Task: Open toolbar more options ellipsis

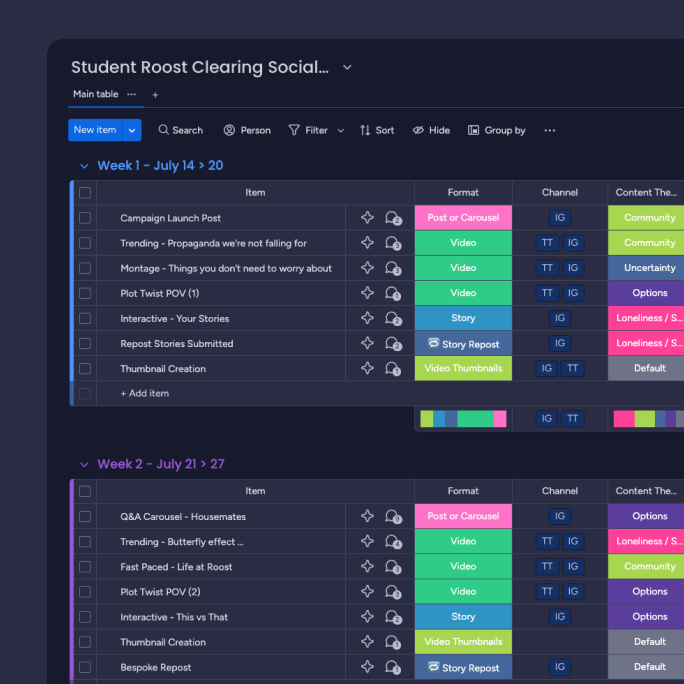Action: (x=550, y=130)
